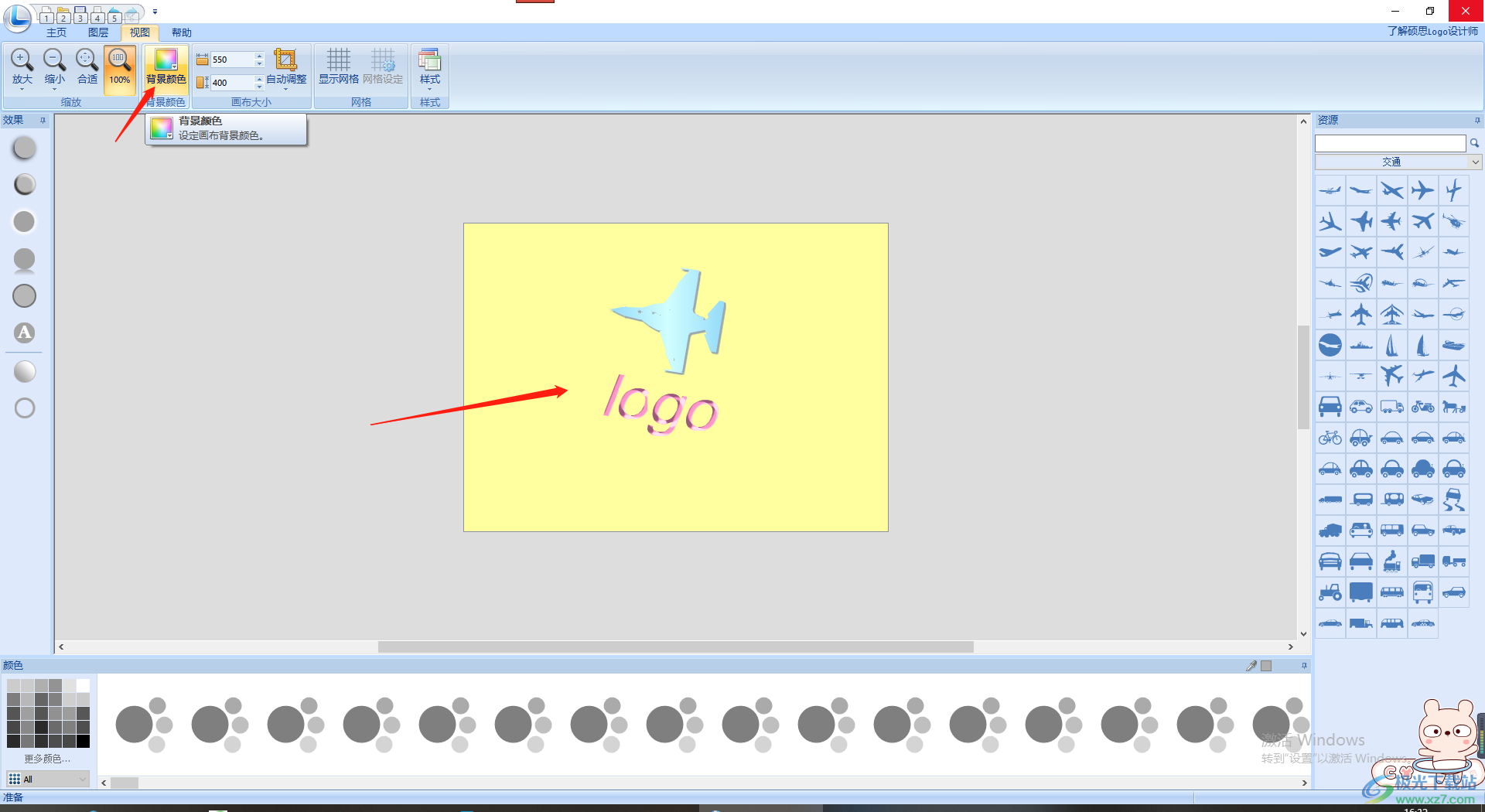Click canvas horizontal scrollbar right arrow
Screen dimensions: 1485x812
(x=1290, y=647)
